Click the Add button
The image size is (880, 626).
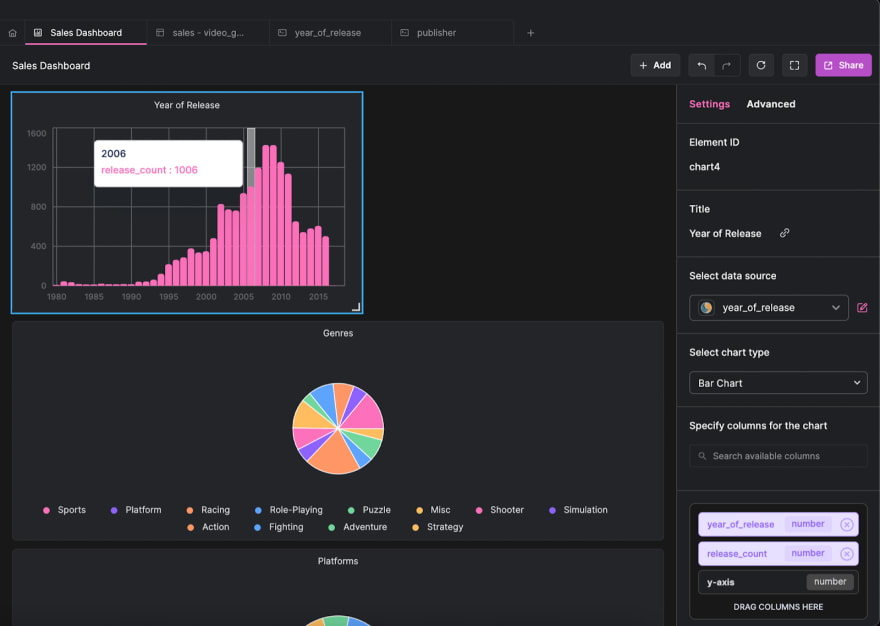655,65
